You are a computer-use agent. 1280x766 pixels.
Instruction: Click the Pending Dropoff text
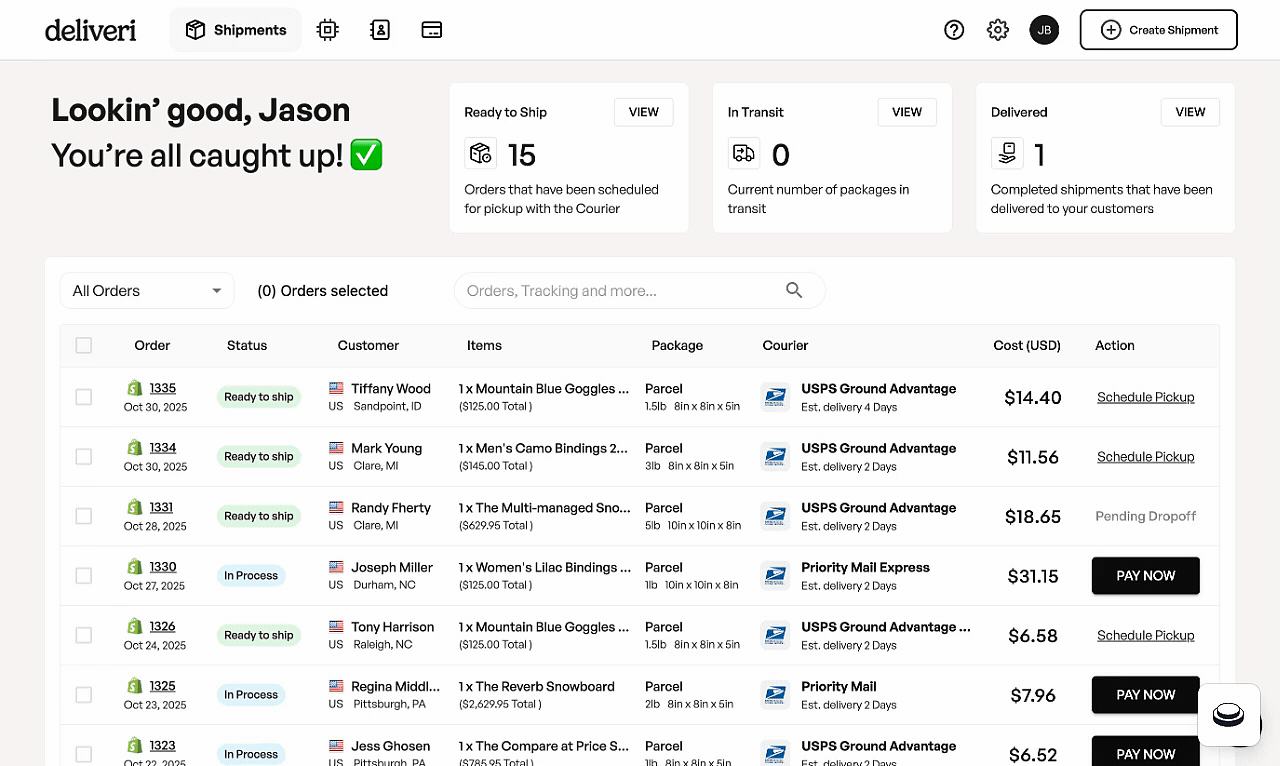[x=1146, y=516]
